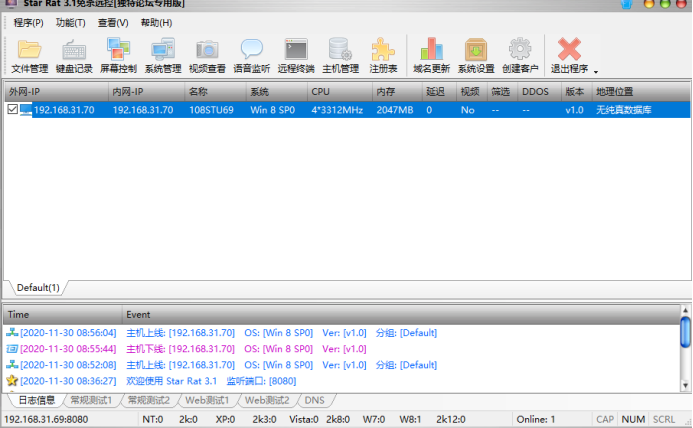The image size is (693, 428).
Task: Switch to the DNS tab
Action: 314,400
